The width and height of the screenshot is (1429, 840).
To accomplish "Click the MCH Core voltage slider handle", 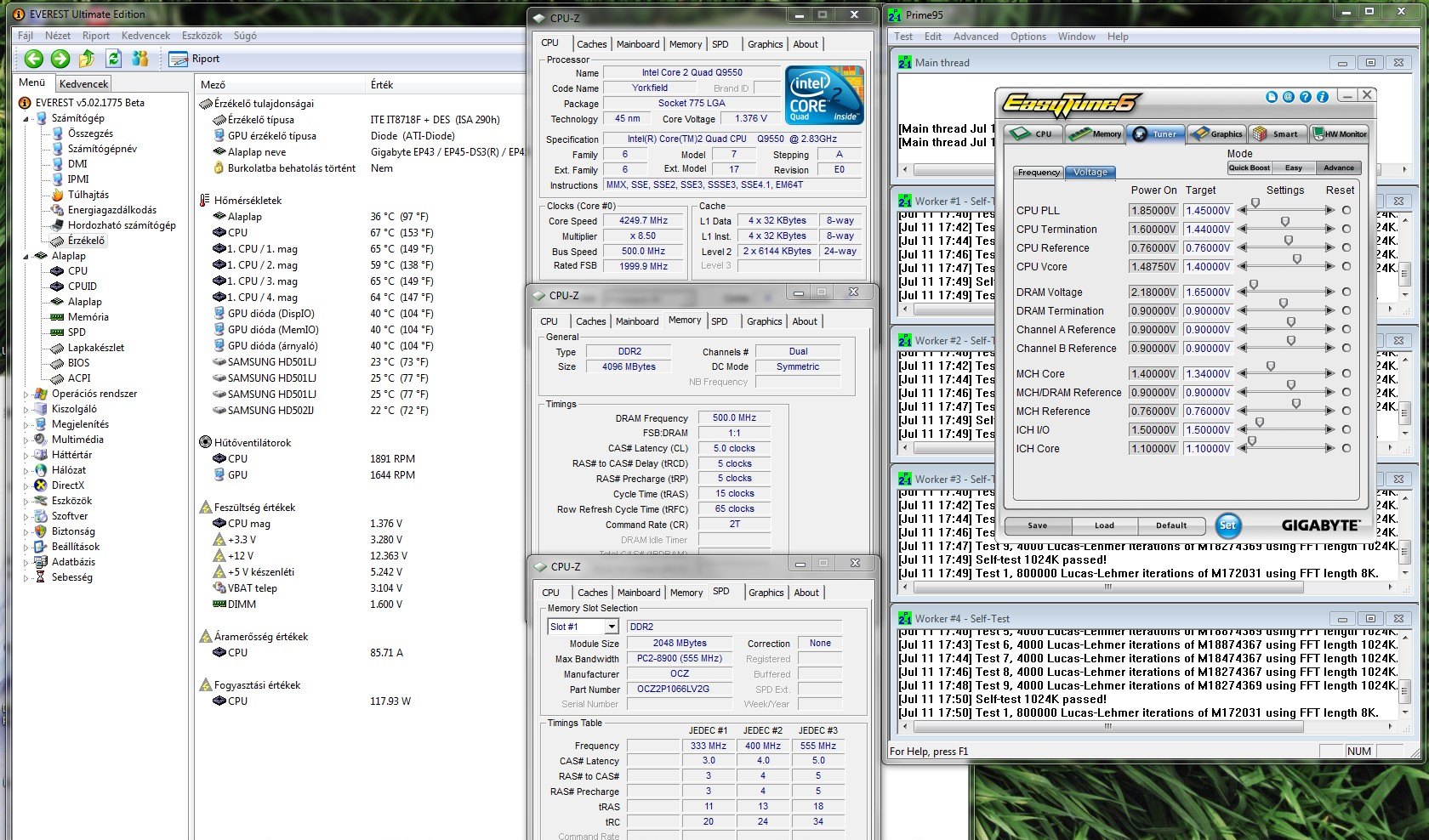I will (x=1270, y=366).
